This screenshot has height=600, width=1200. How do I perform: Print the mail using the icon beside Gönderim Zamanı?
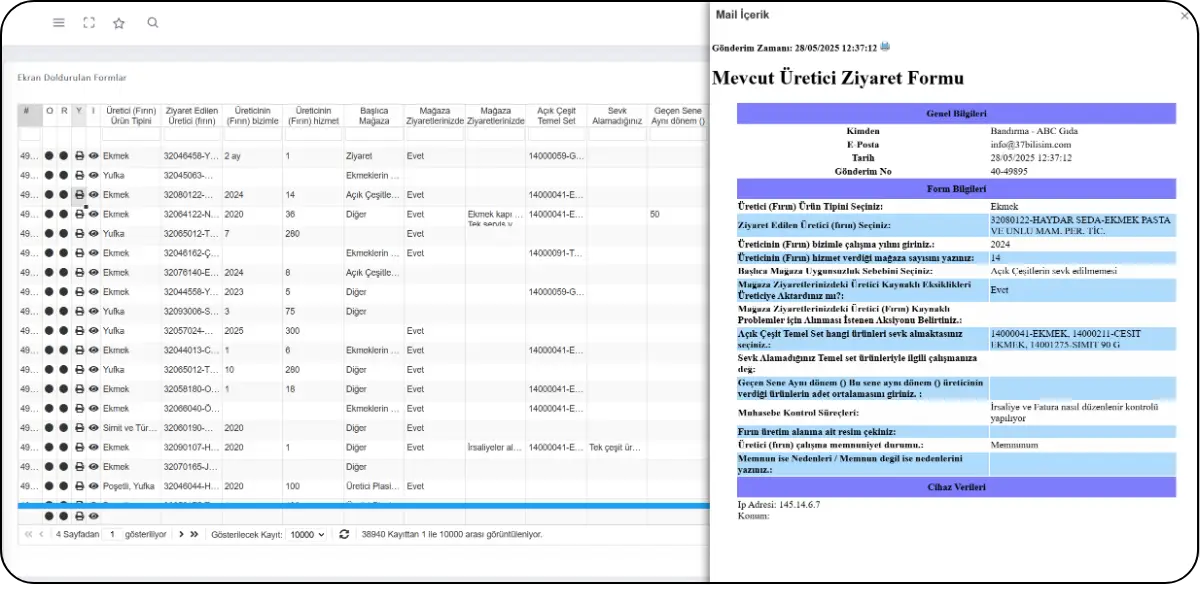click(885, 47)
